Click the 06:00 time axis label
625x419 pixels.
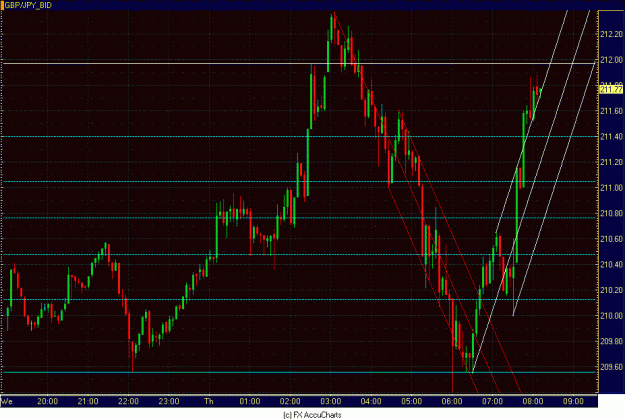(452, 401)
